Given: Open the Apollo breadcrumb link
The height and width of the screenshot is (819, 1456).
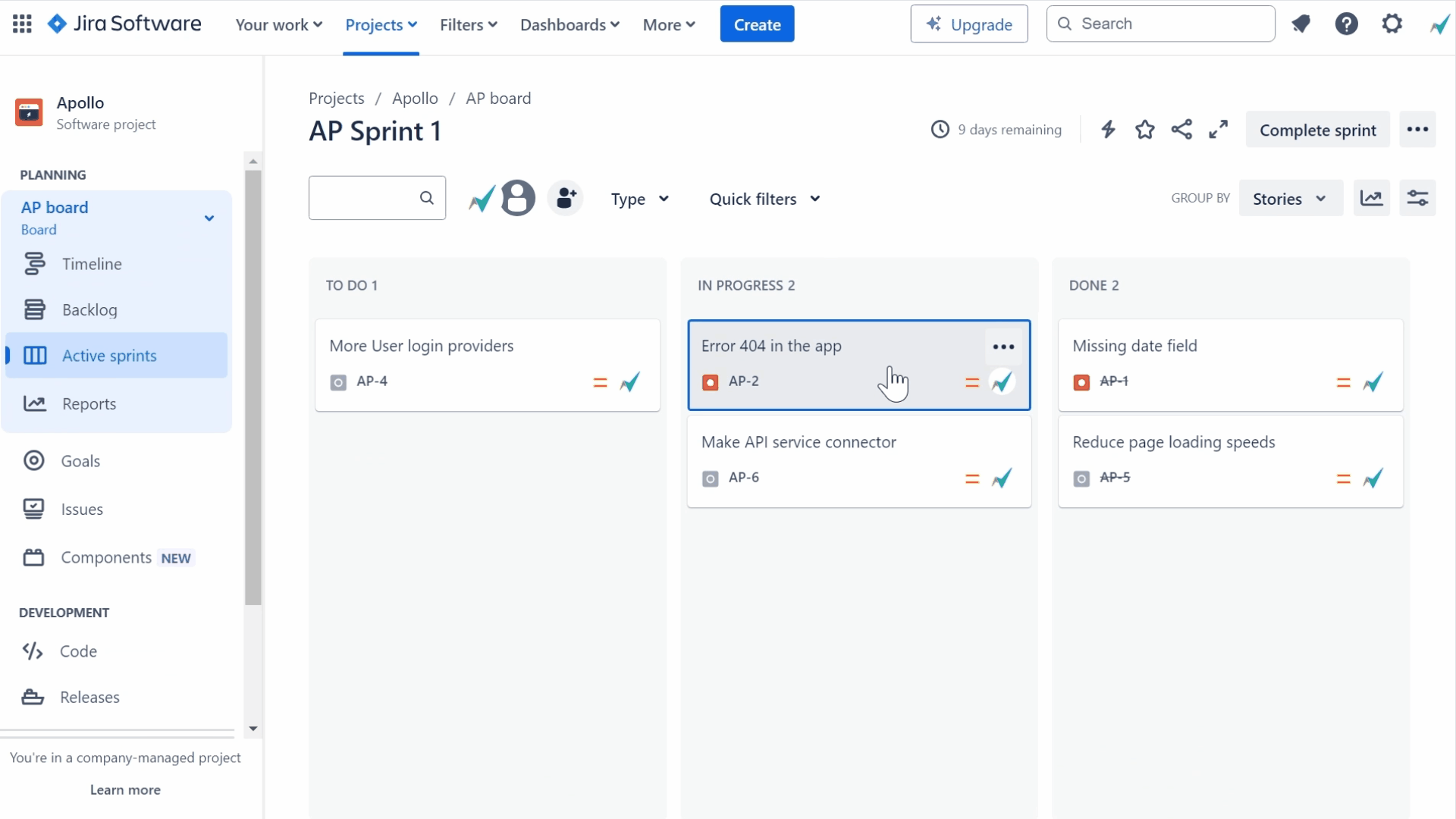Looking at the screenshot, I should [x=415, y=99].
